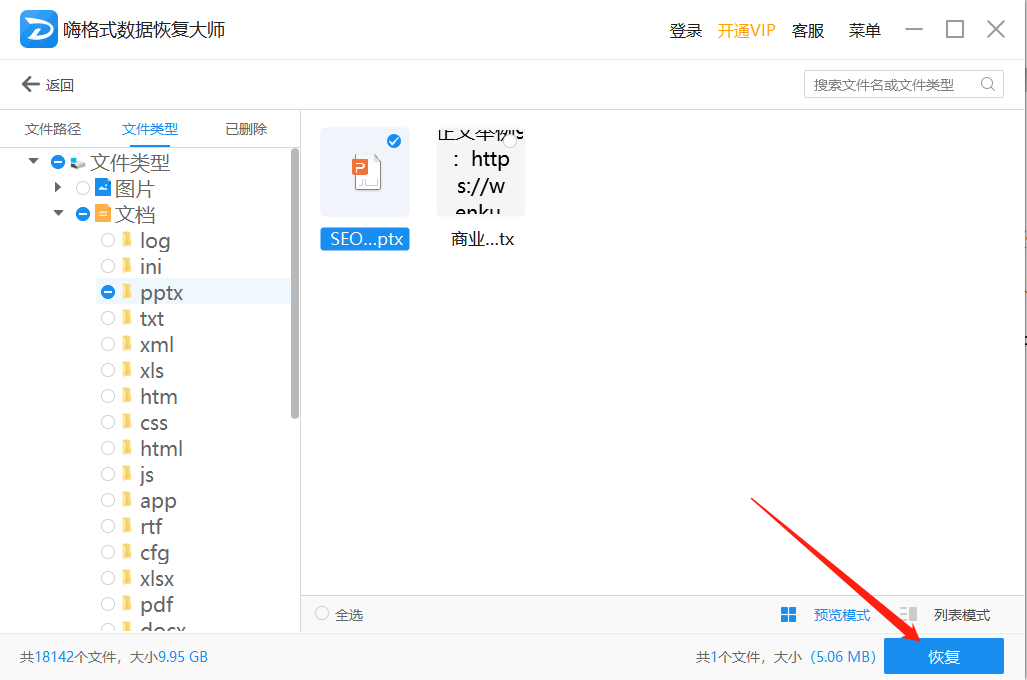1027x680 pixels.
Task: Select the xls type radio
Action: (108, 369)
